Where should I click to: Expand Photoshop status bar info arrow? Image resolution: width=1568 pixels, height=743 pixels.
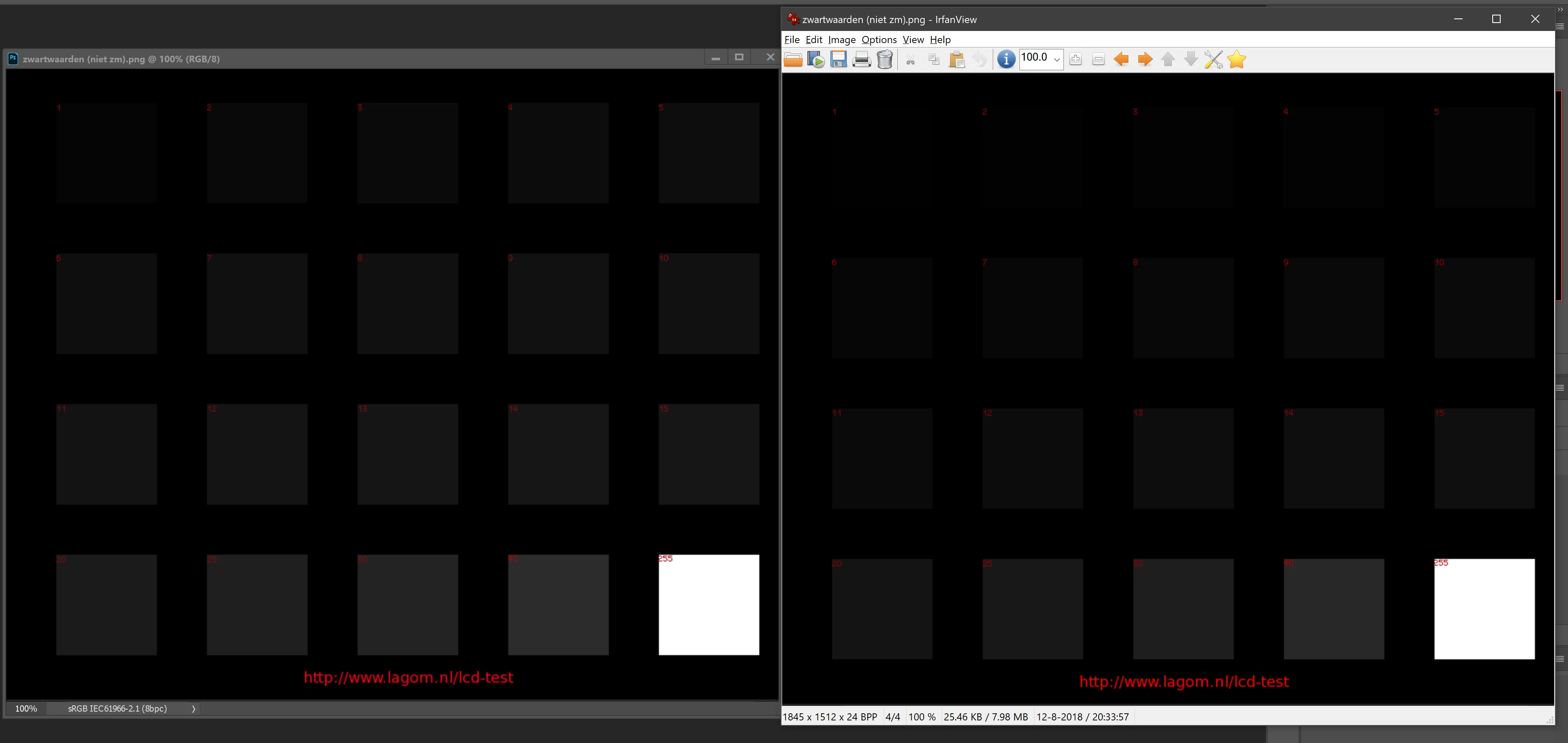pyautogui.click(x=194, y=709)
